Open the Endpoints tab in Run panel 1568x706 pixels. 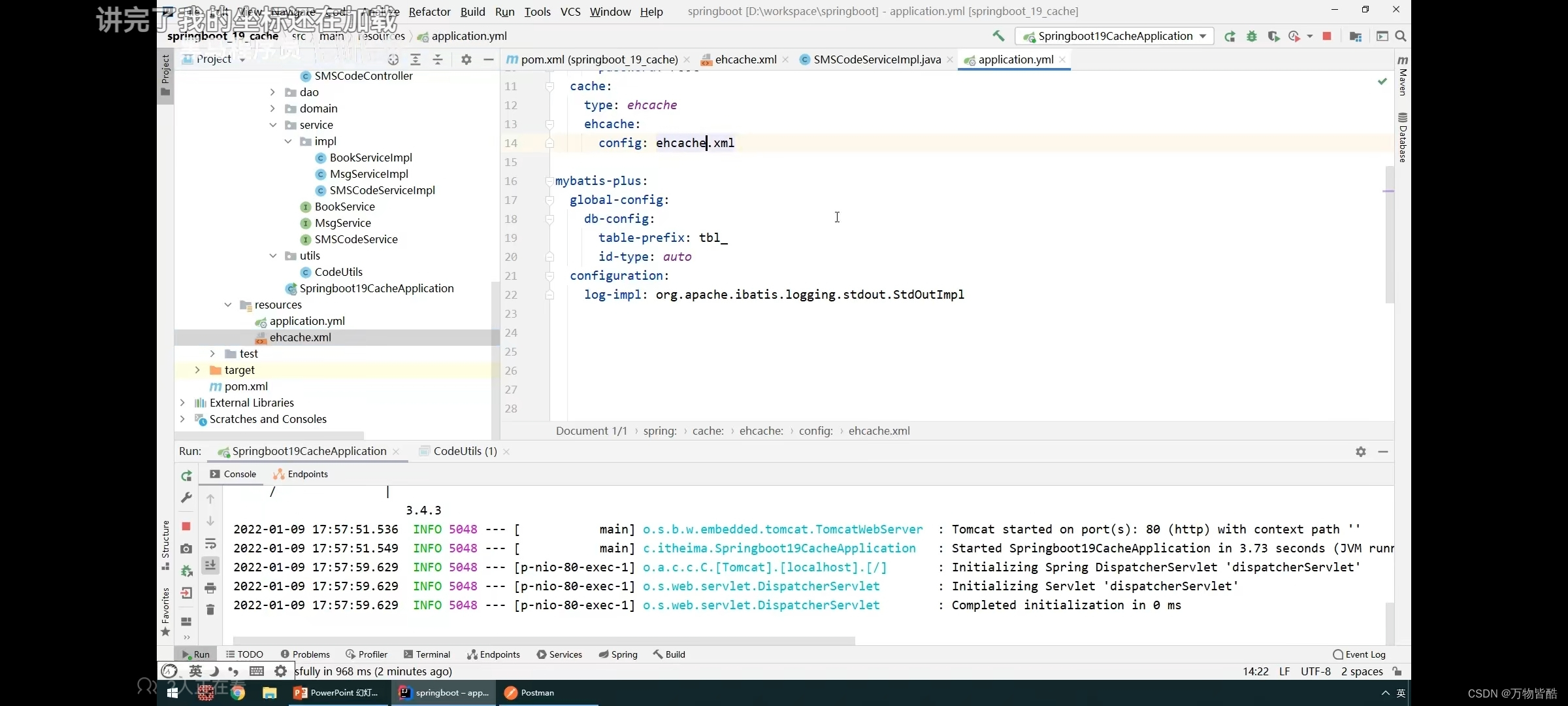301,474
